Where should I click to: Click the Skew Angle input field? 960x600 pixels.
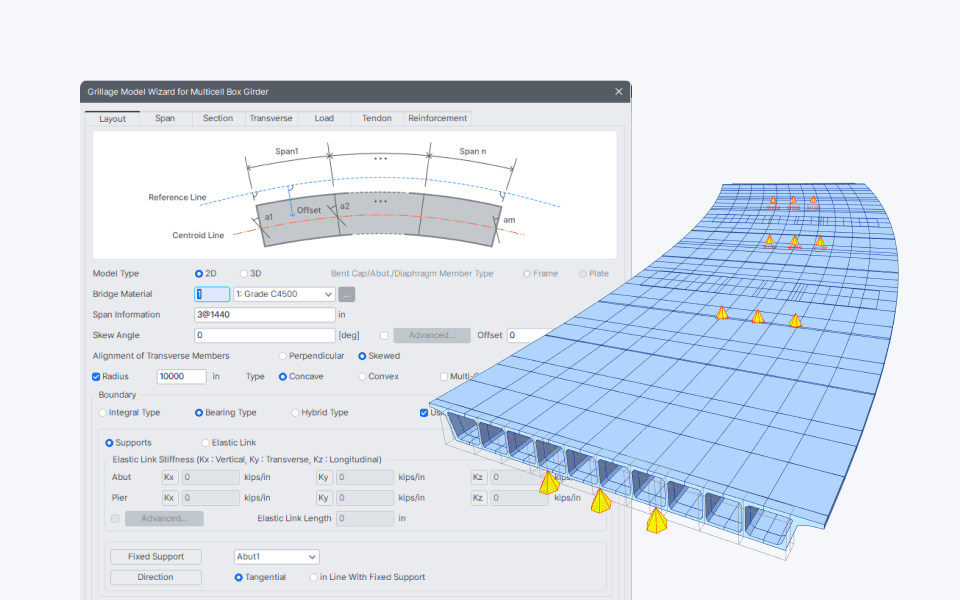pos(264,336)
